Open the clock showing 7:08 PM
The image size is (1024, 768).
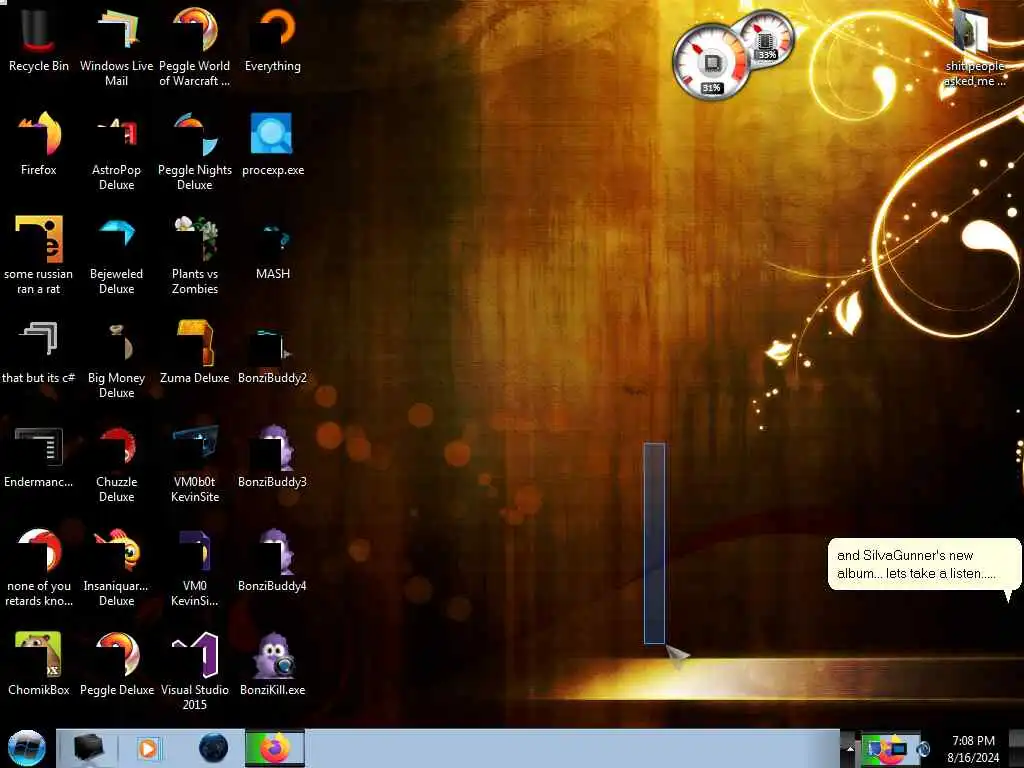click(973, 749)
